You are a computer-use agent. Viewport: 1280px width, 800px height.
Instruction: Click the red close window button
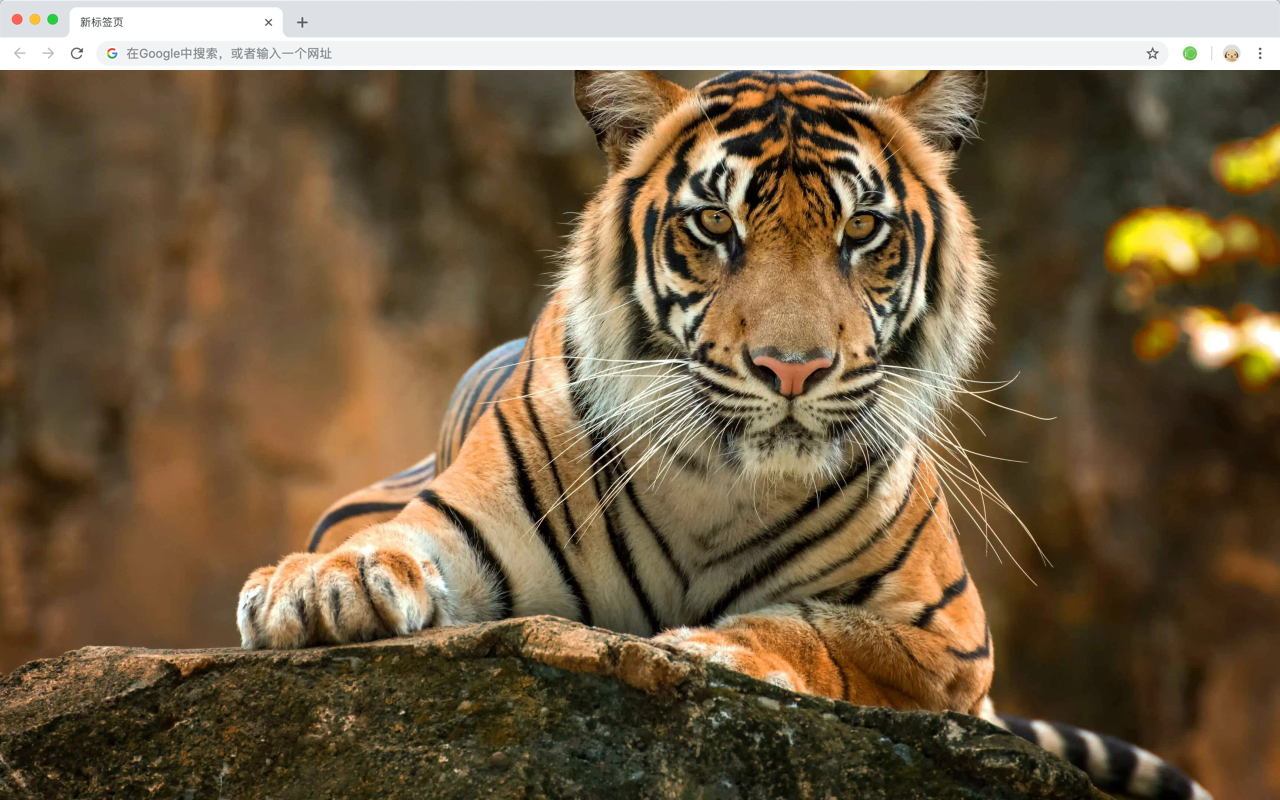[17, 19]
